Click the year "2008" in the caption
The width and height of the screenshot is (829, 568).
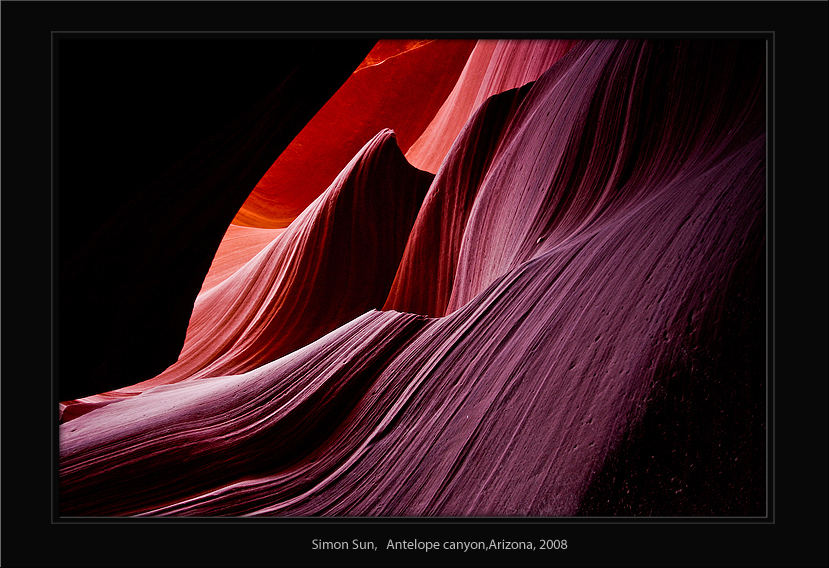point(552,545)
